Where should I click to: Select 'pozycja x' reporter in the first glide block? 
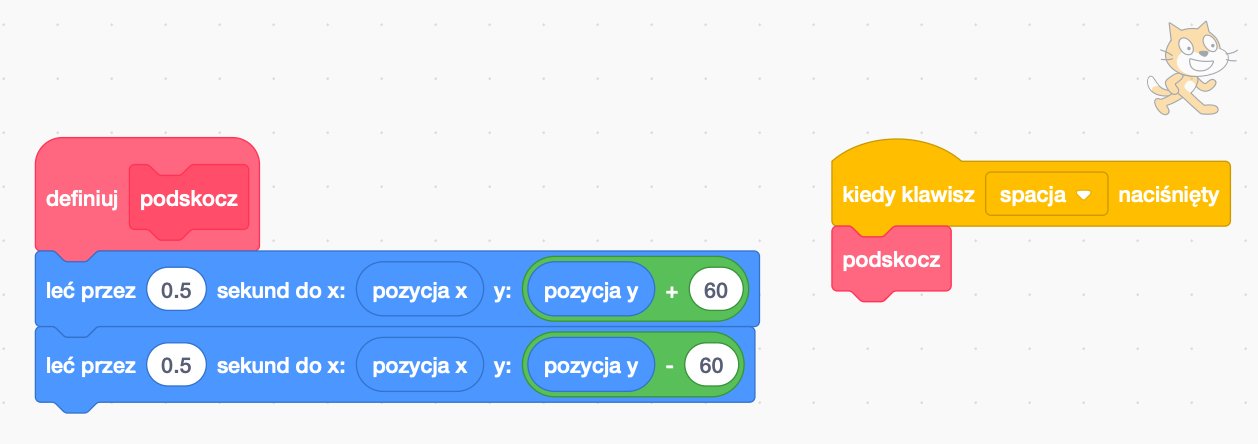[419, 290]
